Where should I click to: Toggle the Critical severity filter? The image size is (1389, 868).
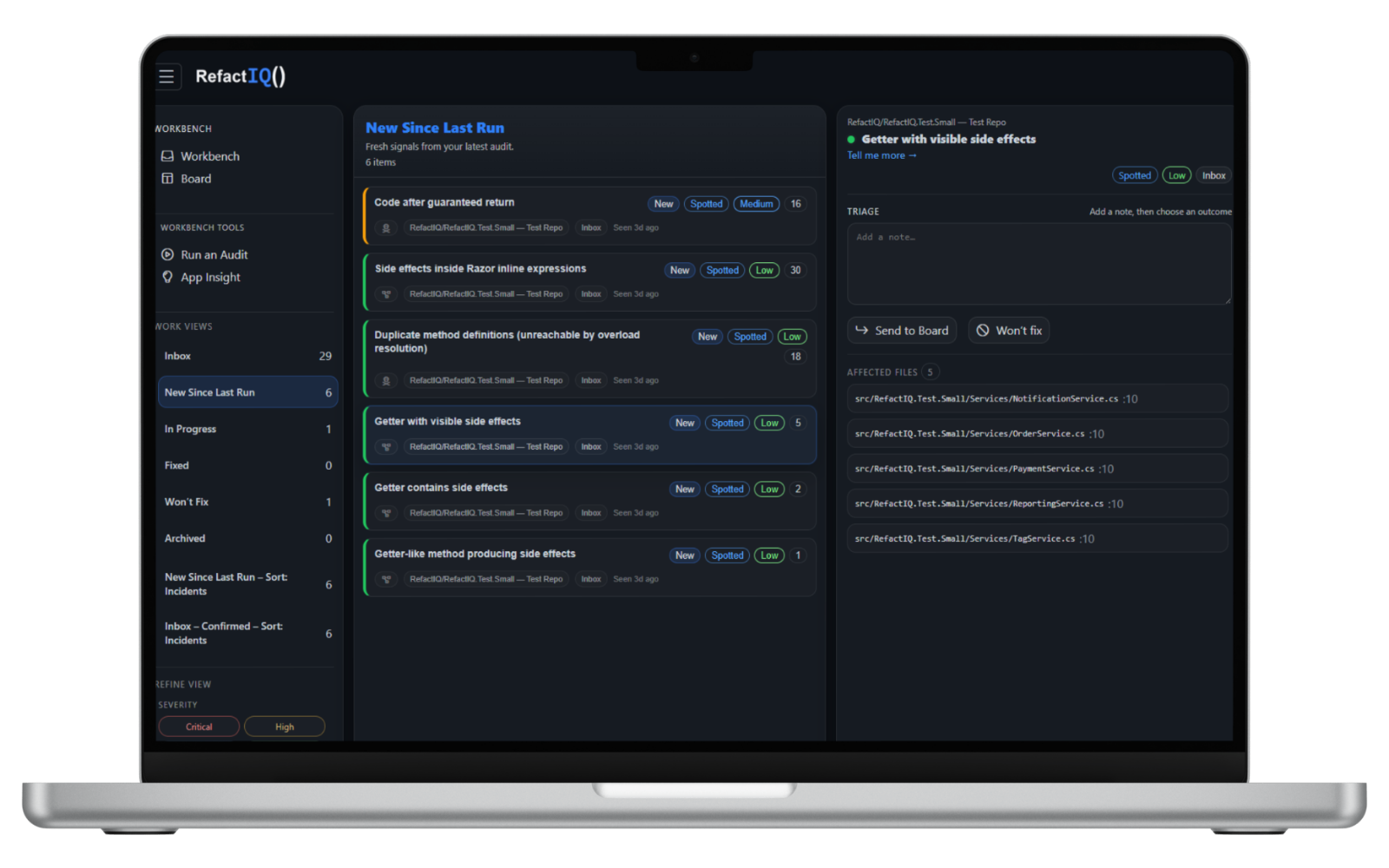(199, 727)
